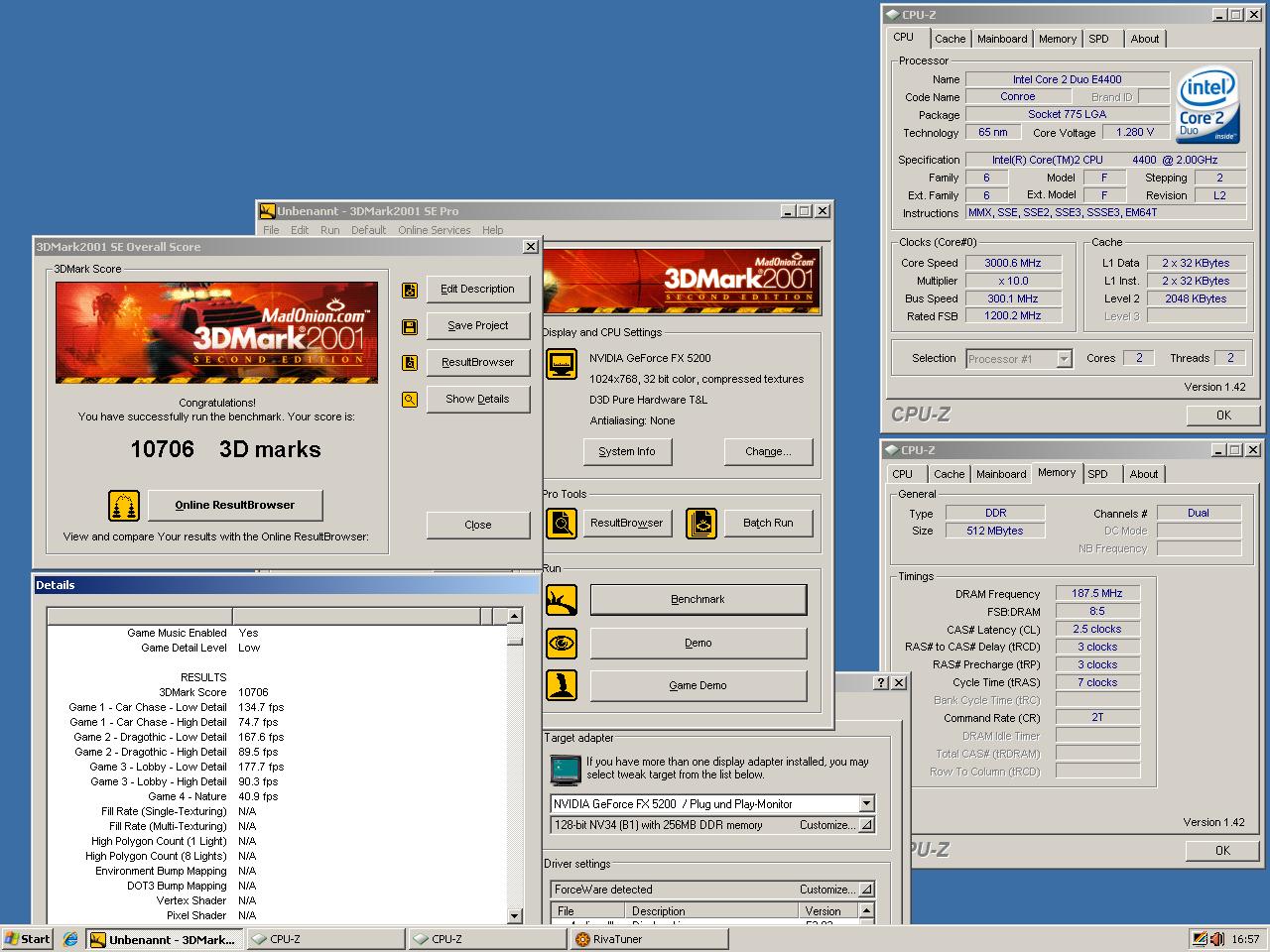1270x952 pixels.
Task: Expand the target adapter dropdown in RivaTuner
Action: tap(866, 804)
